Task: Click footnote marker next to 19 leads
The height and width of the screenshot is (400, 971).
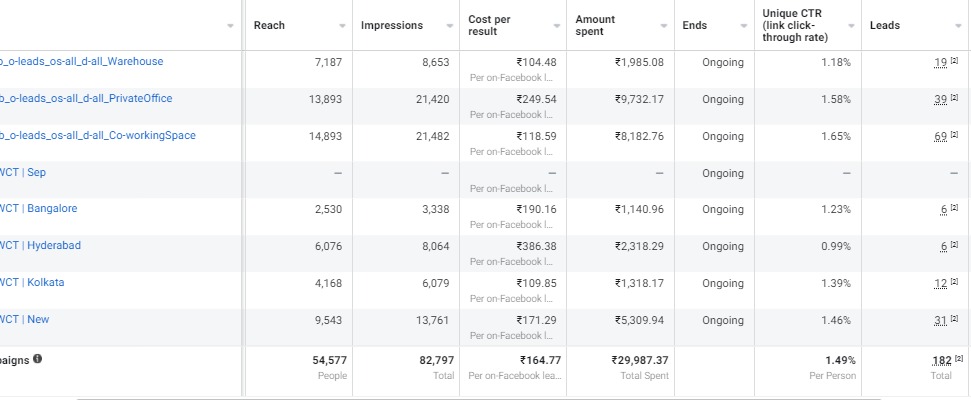Action: coord(954,62)
